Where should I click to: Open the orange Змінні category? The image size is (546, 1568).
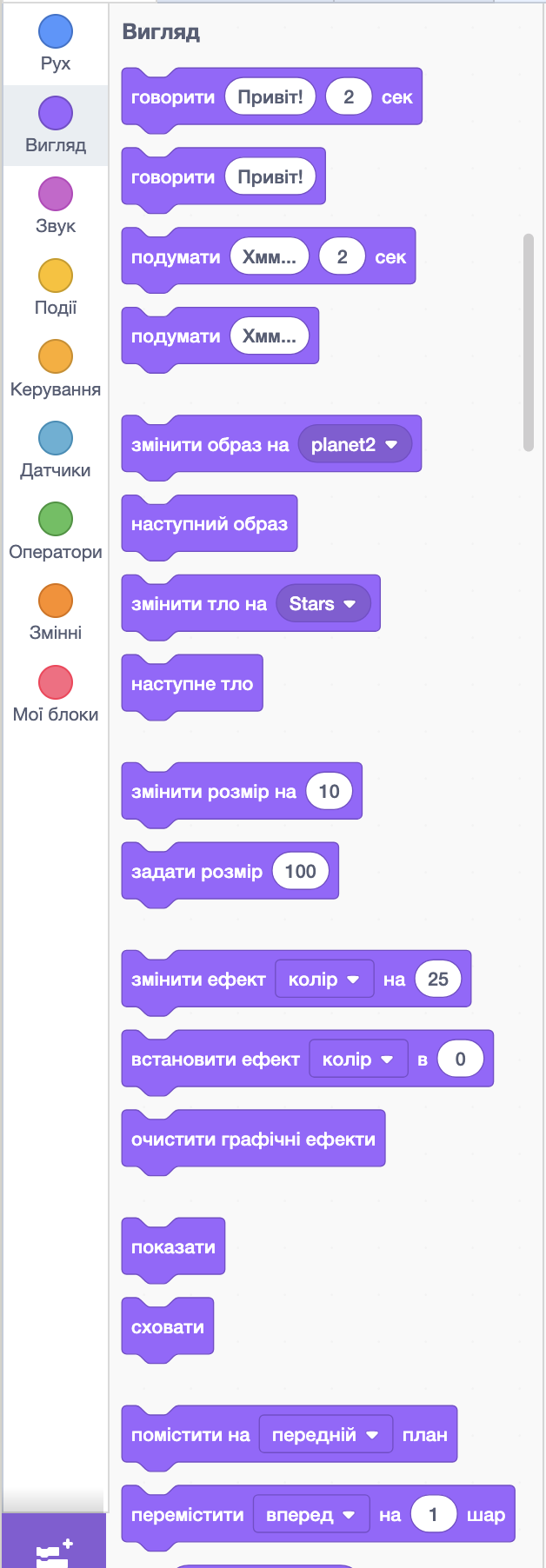[56, 601]
